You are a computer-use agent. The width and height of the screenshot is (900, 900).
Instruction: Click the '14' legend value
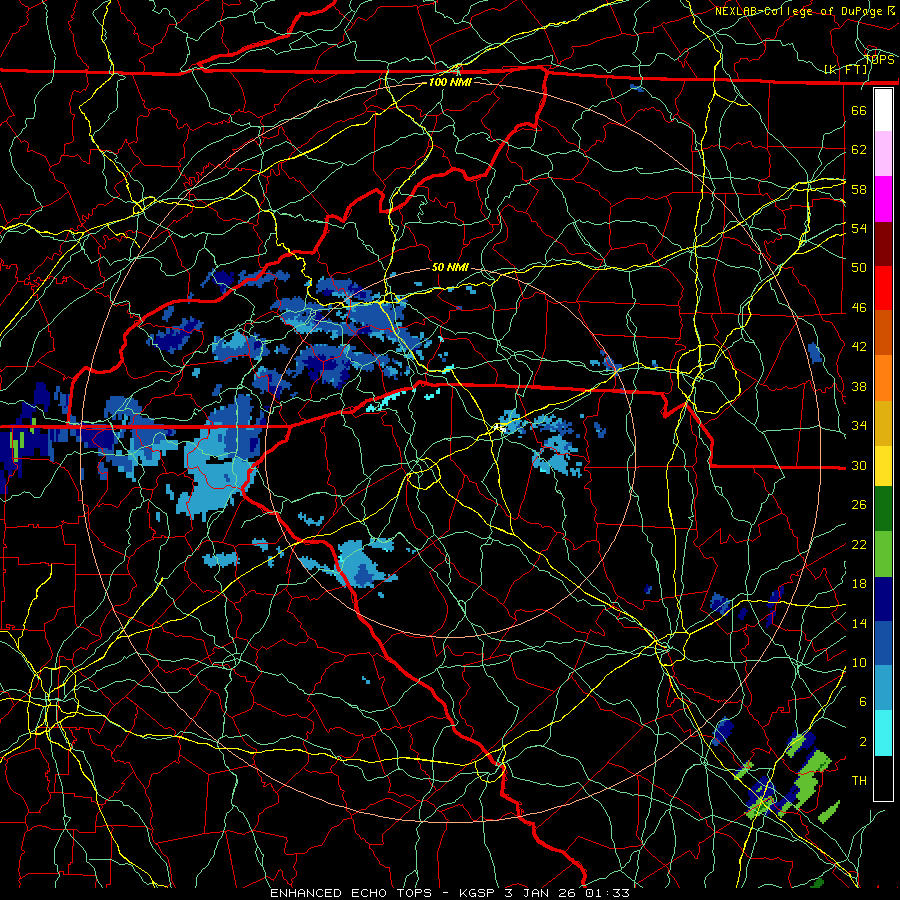[x=859, y=623]
